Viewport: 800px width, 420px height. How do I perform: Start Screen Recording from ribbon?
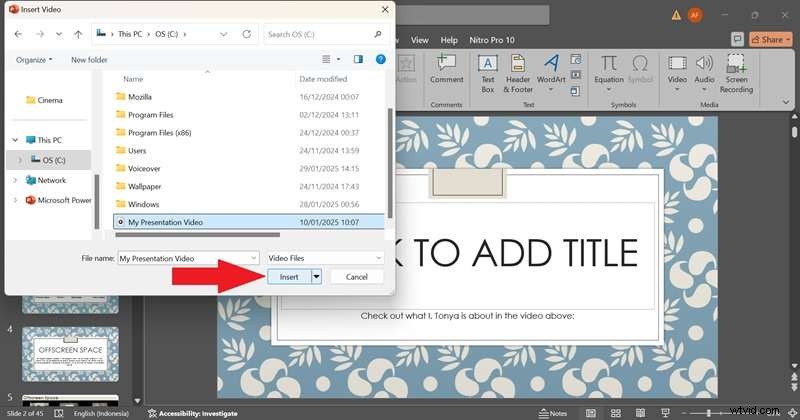pos(736,74)
